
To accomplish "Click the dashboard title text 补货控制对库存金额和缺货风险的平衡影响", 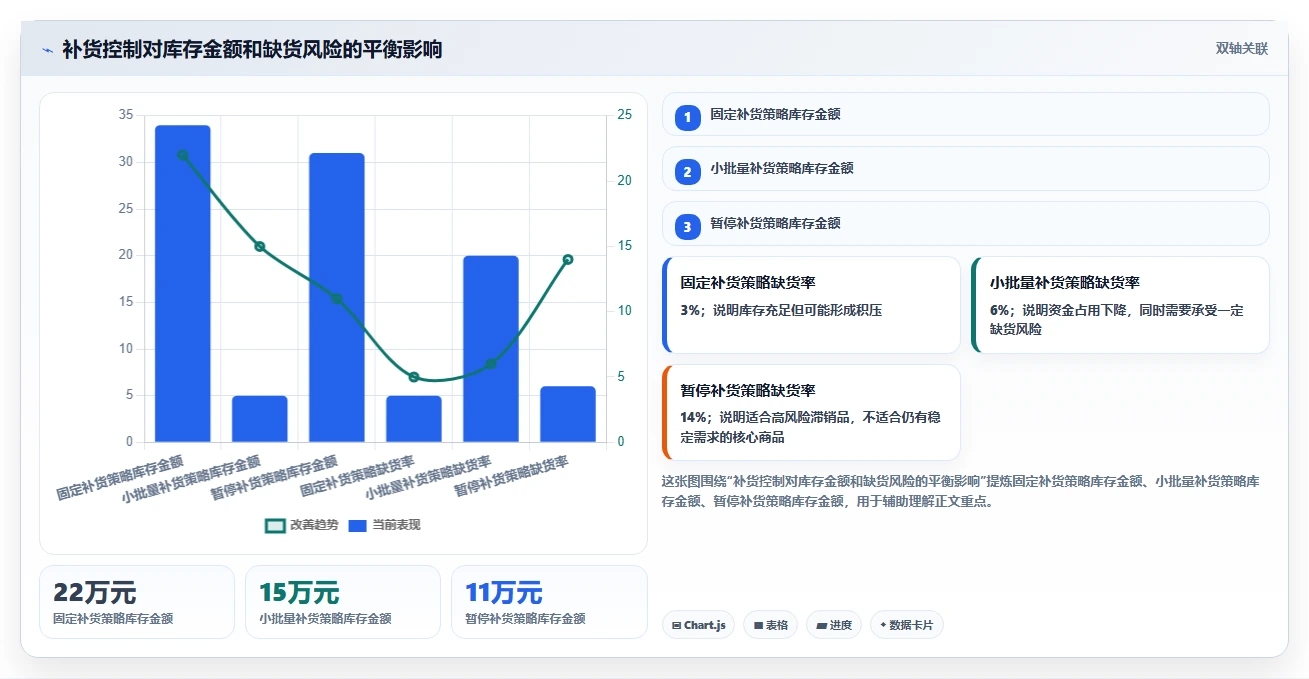I will (252, 49).
